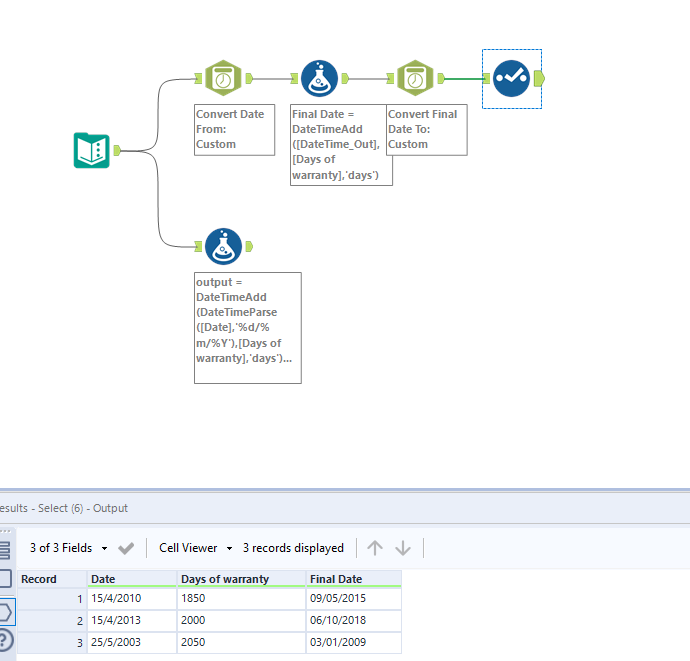Open the Cell Viewer dropdown
This screenshot has width=690, height=661.
pyautogui.click(x=196, y=548)
